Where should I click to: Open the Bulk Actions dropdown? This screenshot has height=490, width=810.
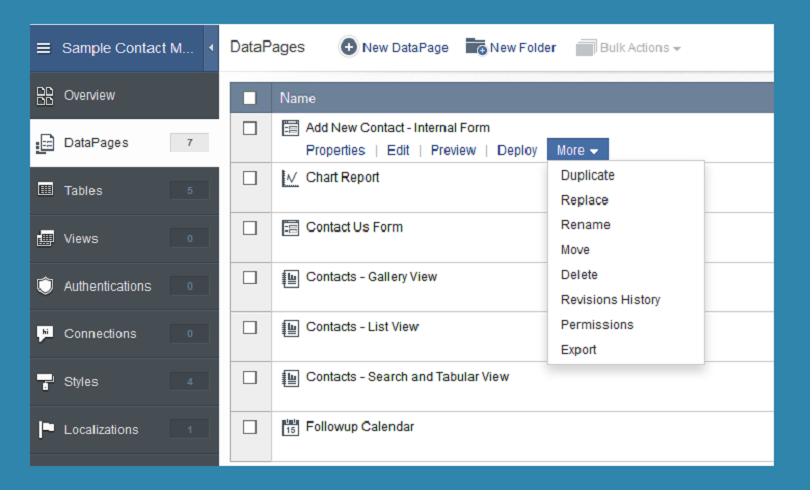point(628,48)
